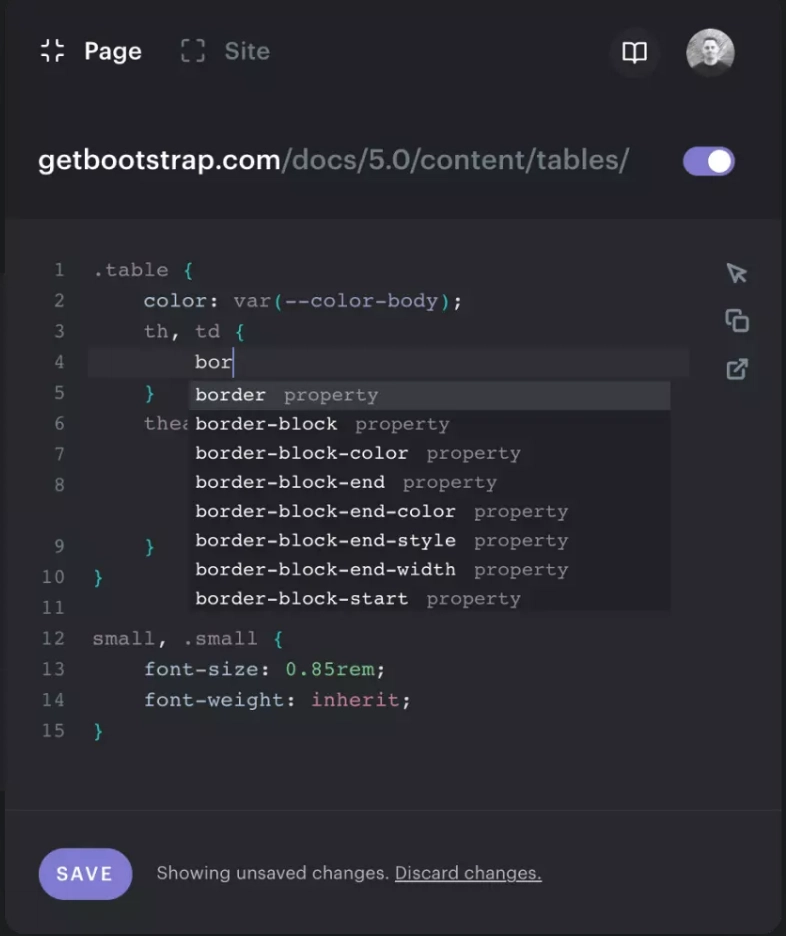The image size is (786, 936).
Task: Click line number 12 in gutter
Action: coord(53,638)
